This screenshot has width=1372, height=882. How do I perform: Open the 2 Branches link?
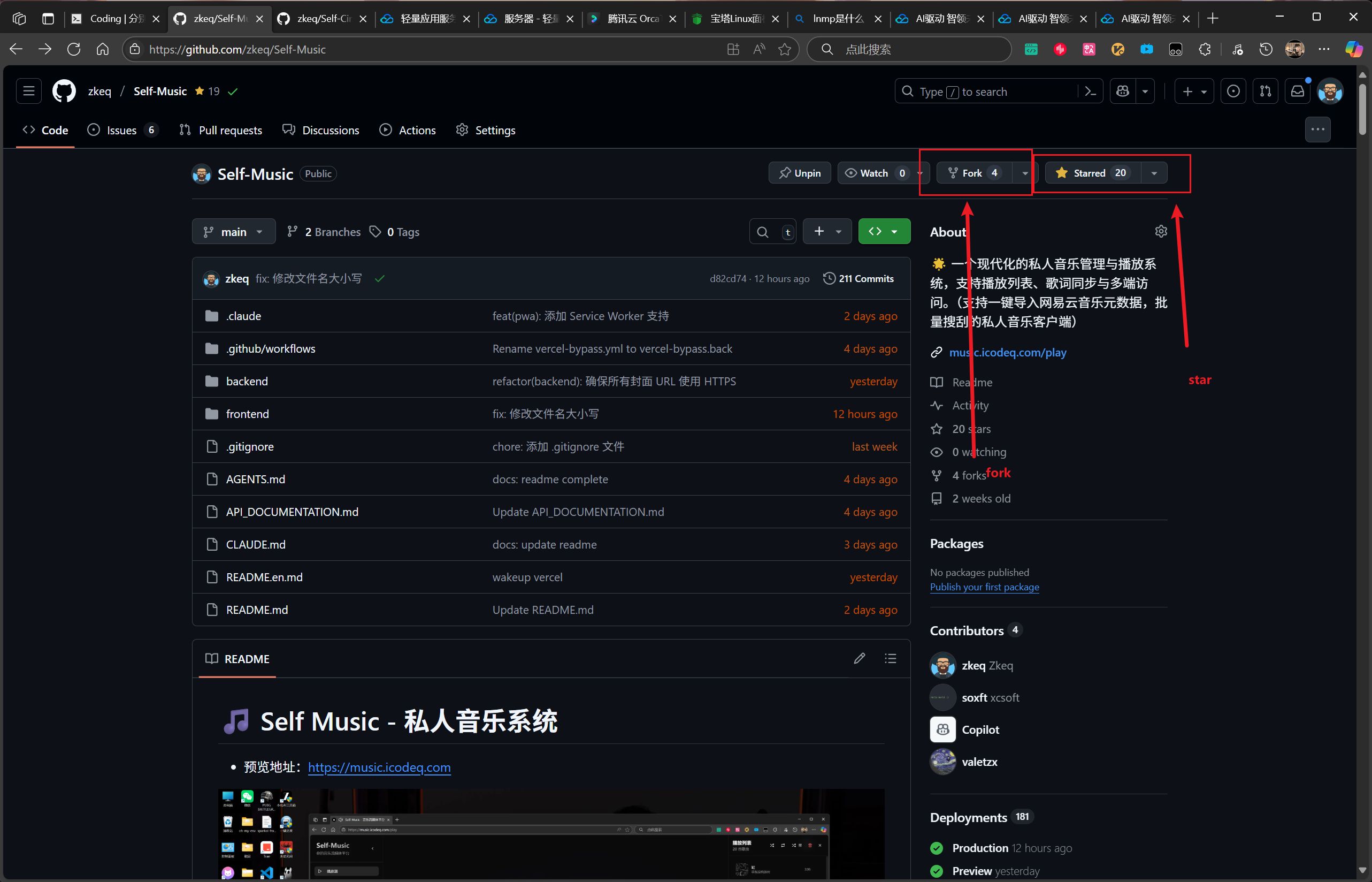(324, 232)
